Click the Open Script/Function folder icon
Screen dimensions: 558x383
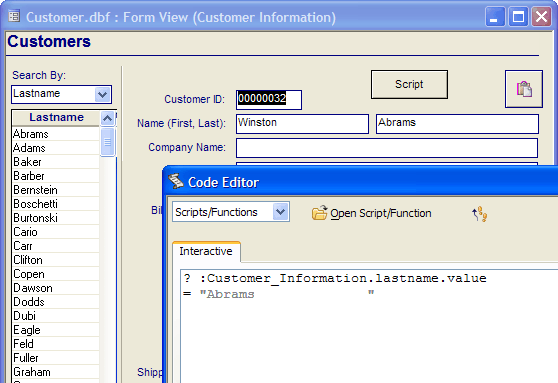(320, 213)
